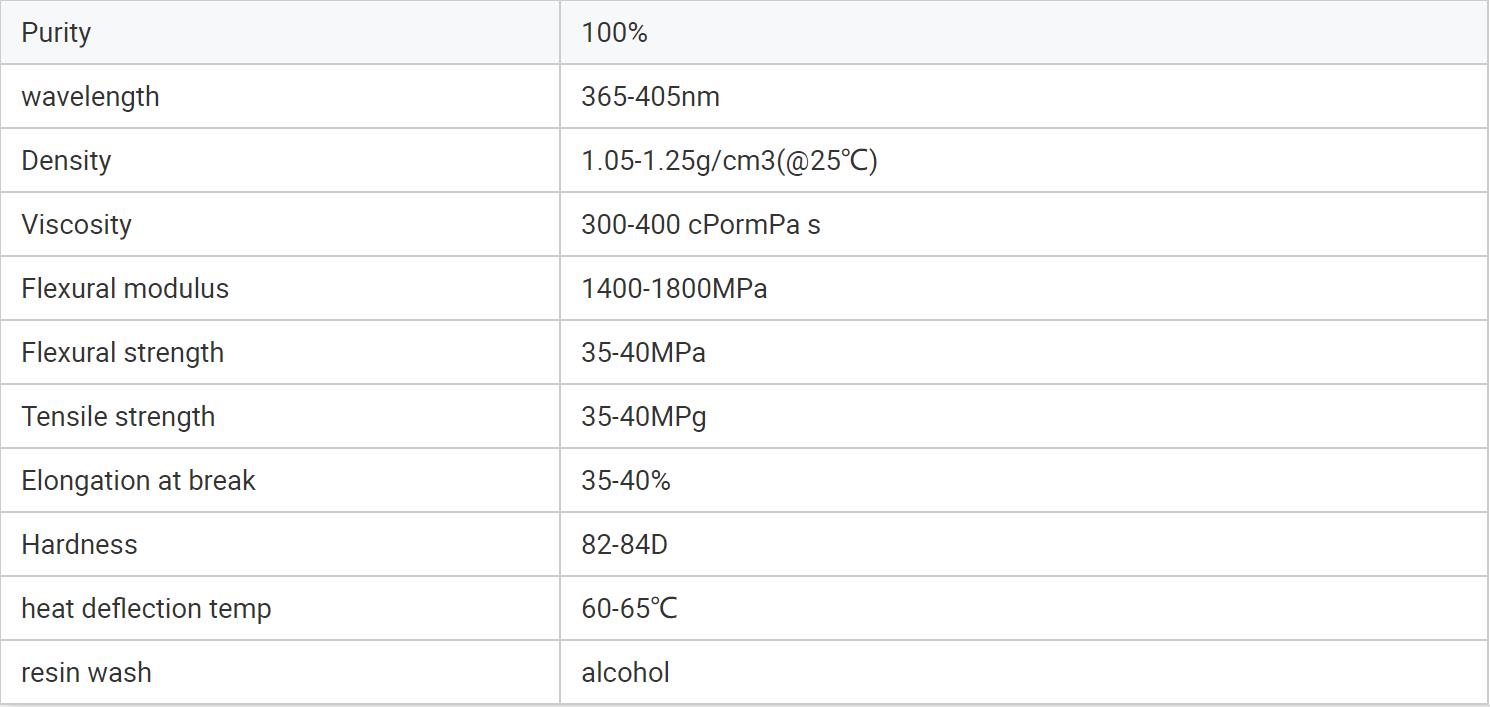Click the 82-84D hardness value
This screenshot has height=707, width=1490.
click(624, 545)
